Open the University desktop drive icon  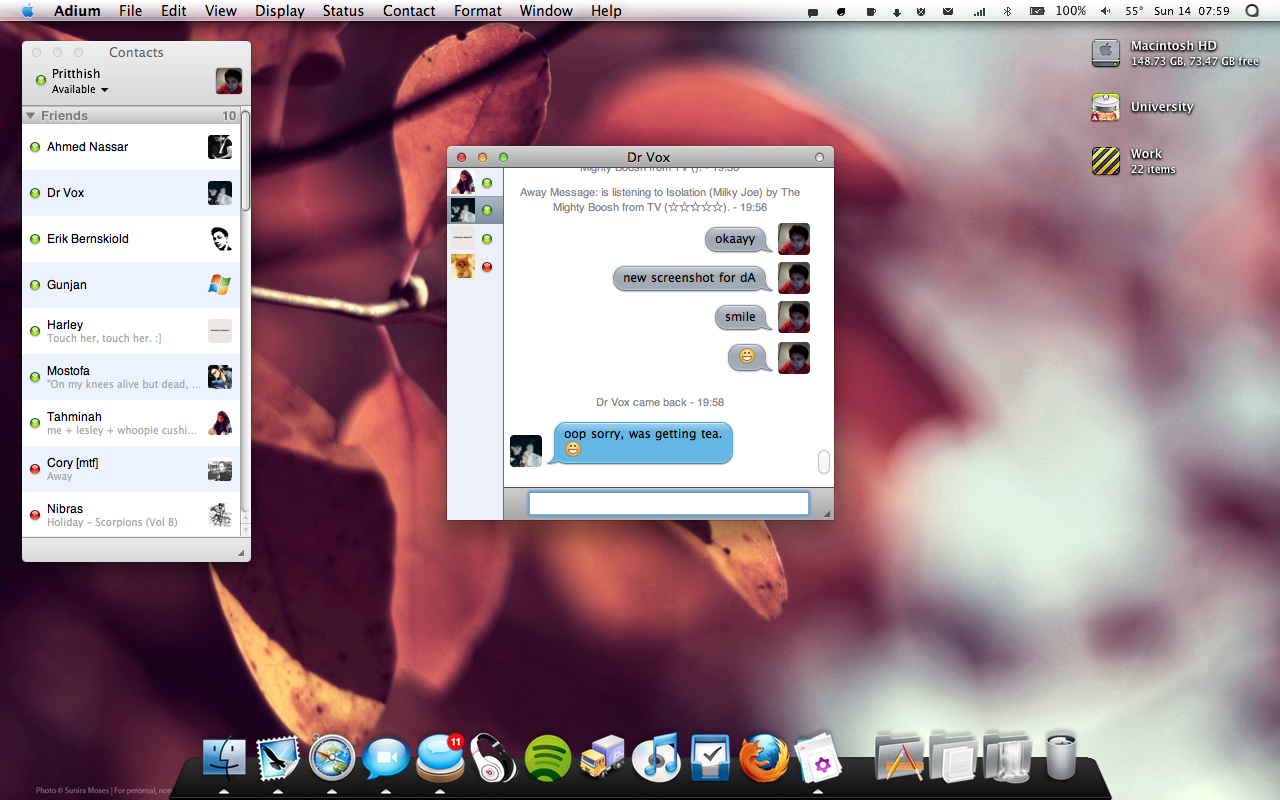point(1105,107)
